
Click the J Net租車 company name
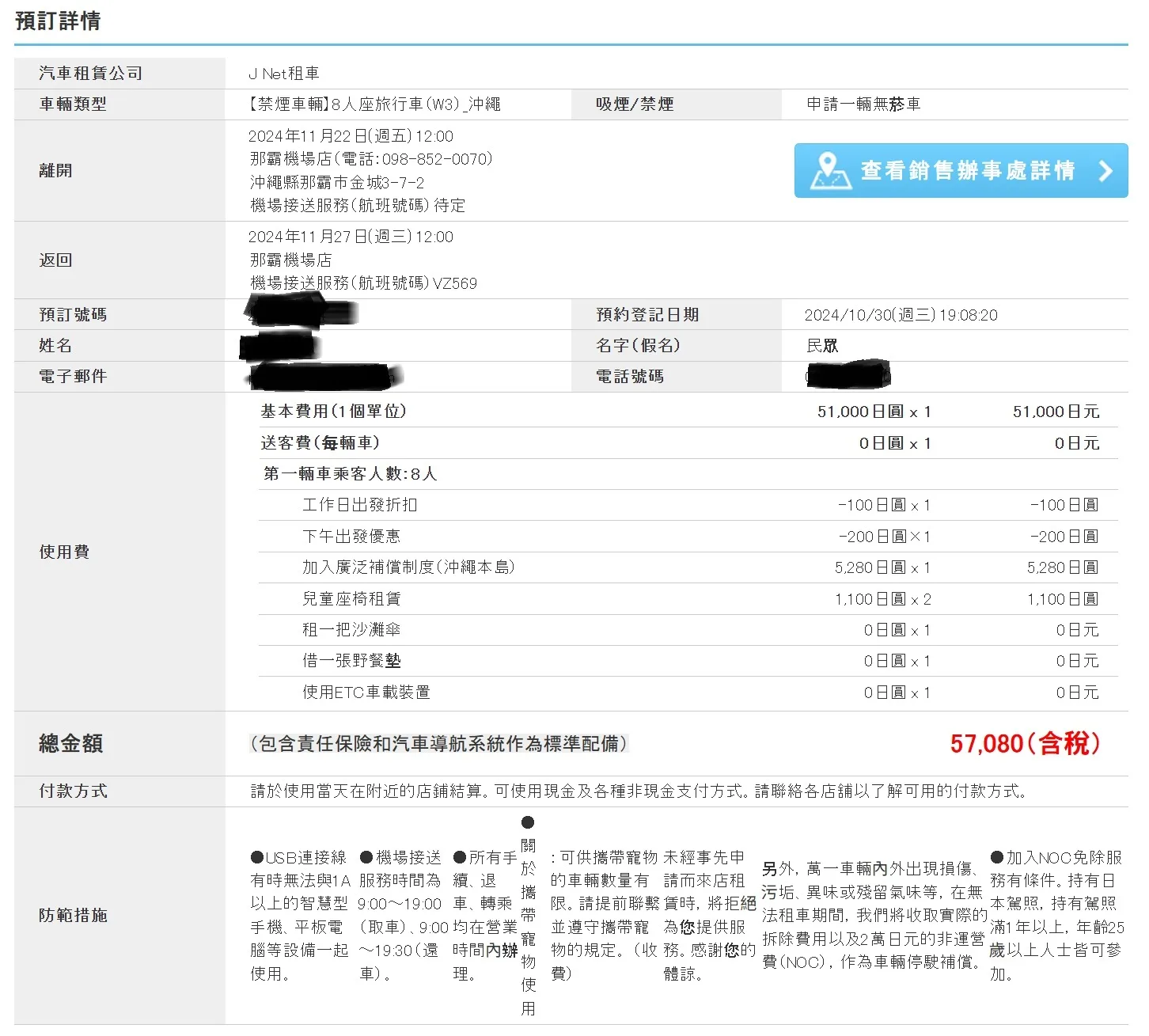pyautogui.click(x=283, y=74)
